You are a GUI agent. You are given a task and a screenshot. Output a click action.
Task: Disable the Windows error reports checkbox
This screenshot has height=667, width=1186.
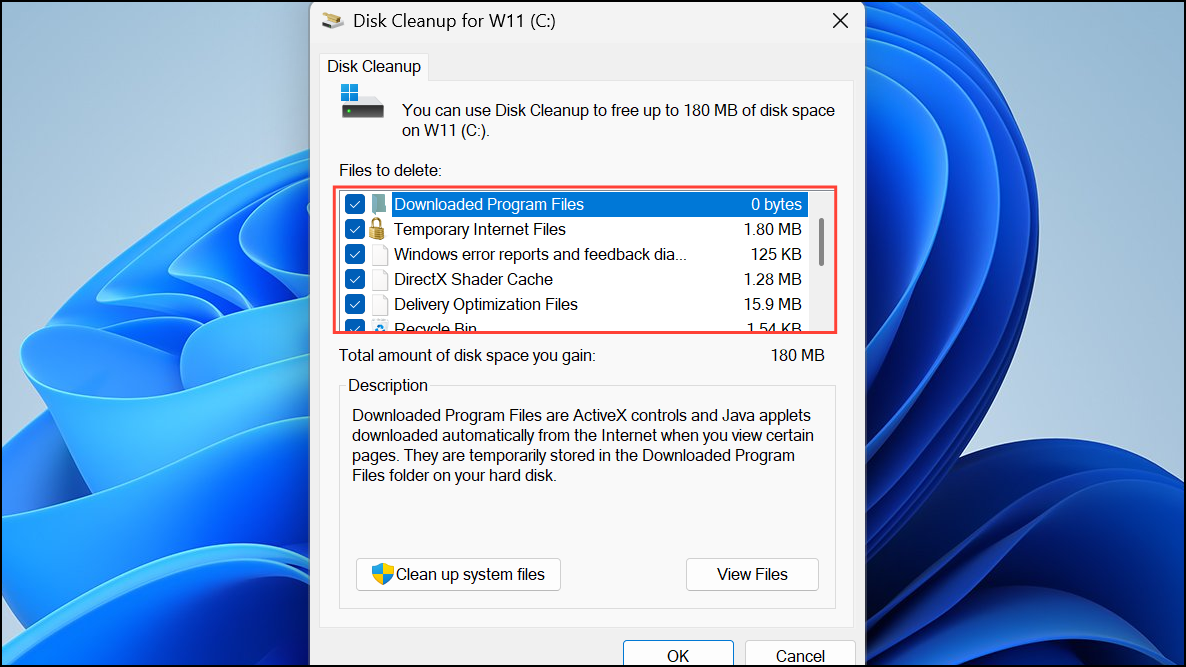[x=354, y=253]
